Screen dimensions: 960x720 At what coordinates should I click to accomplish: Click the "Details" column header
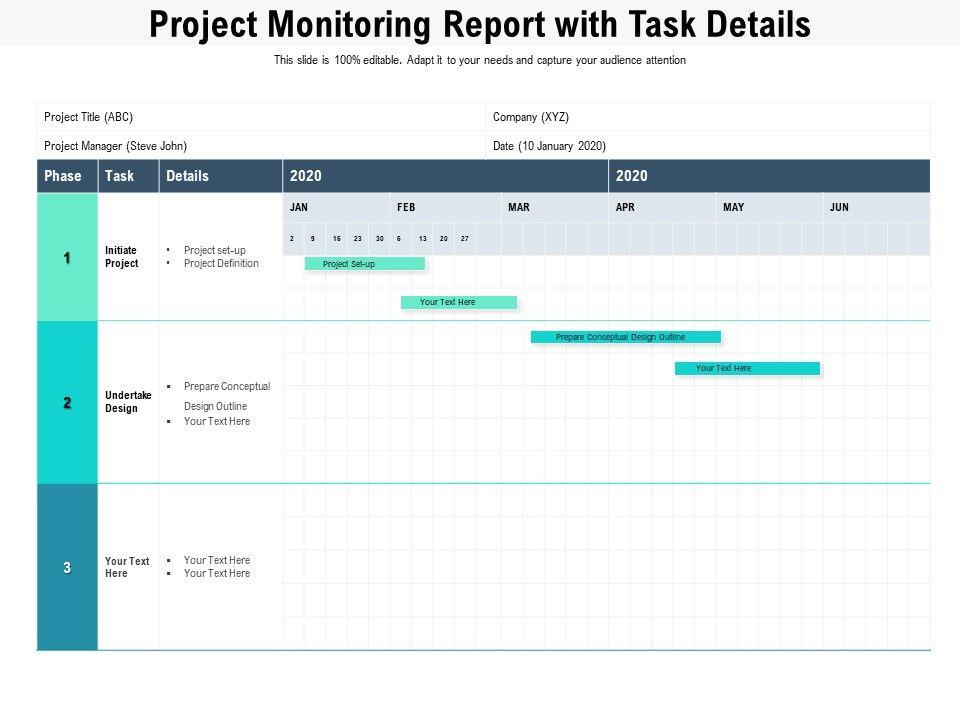pos(188,176)
